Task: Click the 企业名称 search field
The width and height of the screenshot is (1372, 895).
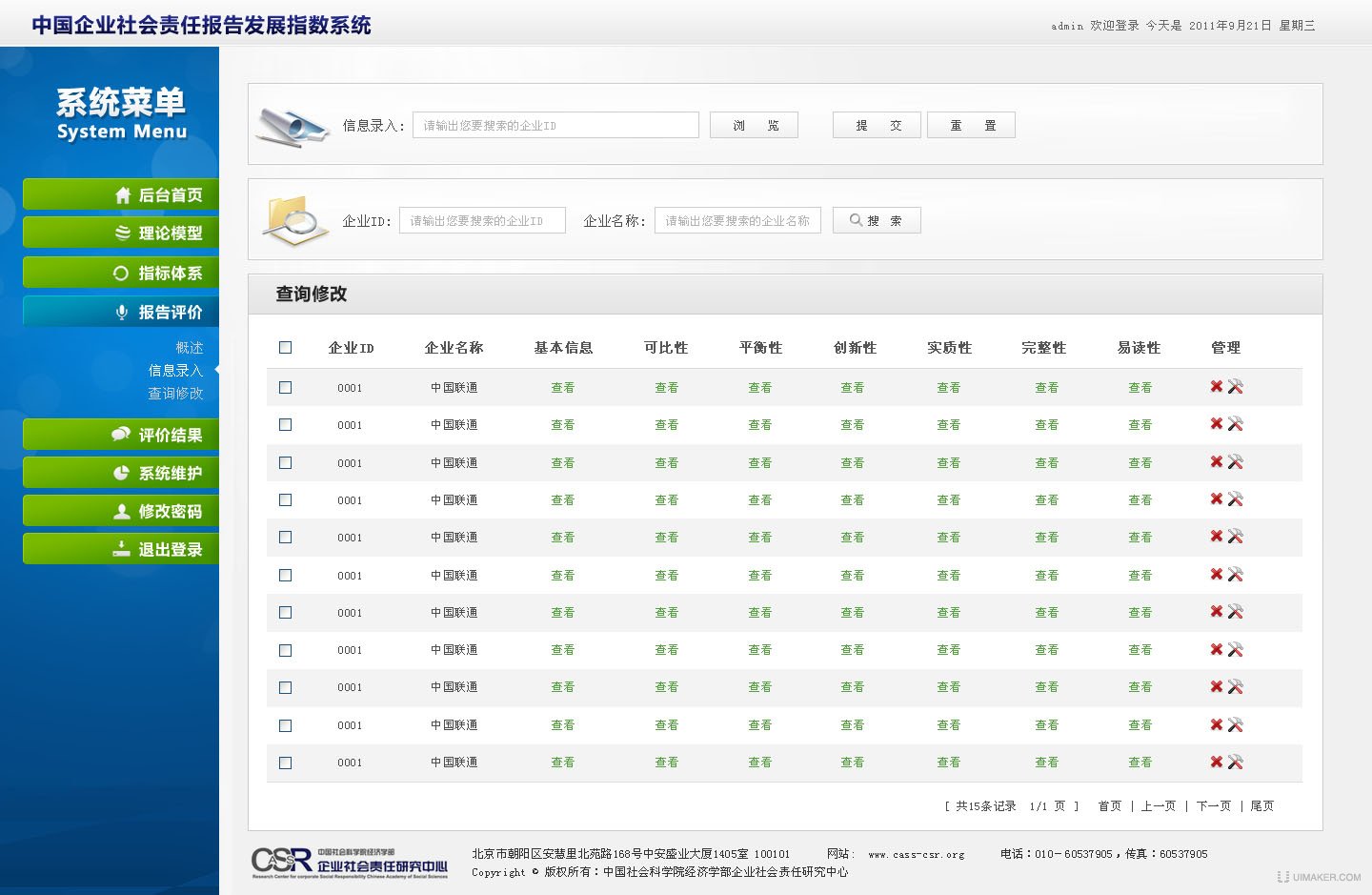Action: 737,220
